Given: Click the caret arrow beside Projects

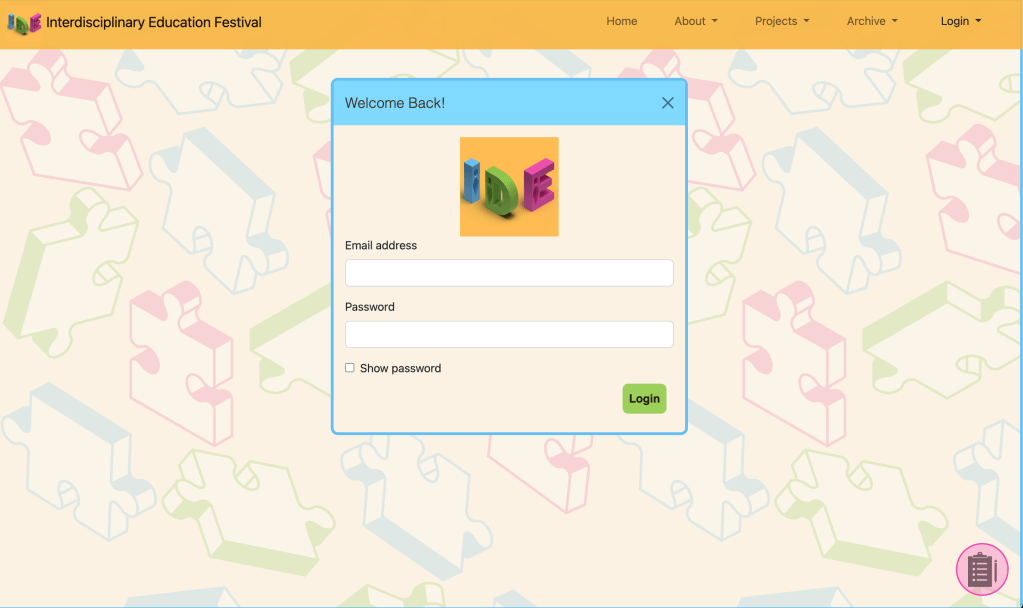Looking at the screenshot, I should 806,21.
